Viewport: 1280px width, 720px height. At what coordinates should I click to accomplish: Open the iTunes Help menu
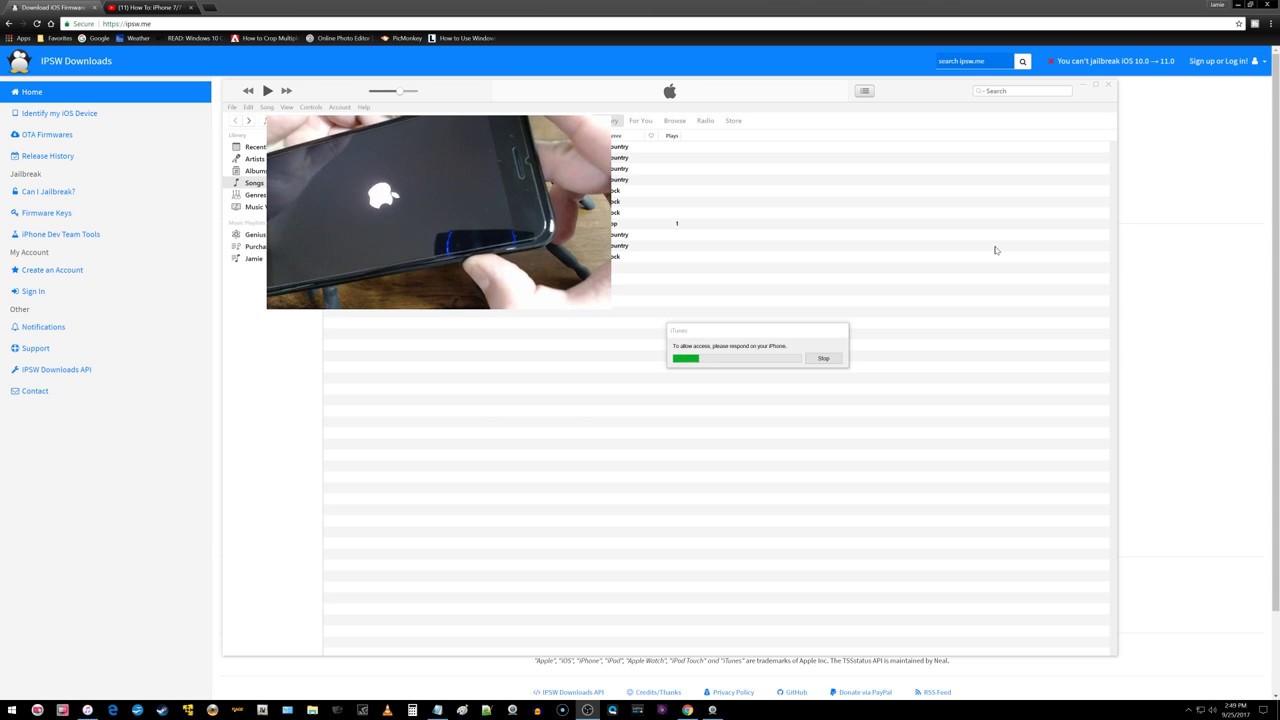click(x=364, y=107)
